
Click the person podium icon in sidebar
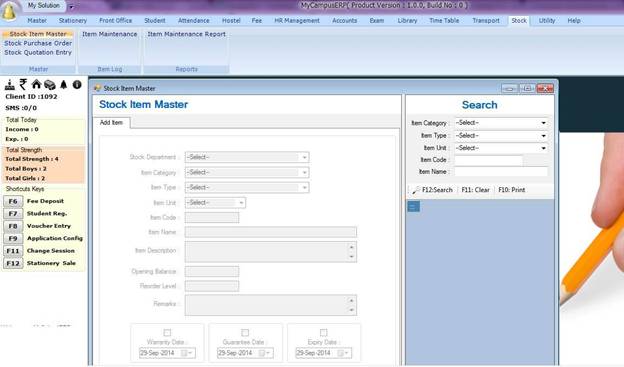(10, 84)
